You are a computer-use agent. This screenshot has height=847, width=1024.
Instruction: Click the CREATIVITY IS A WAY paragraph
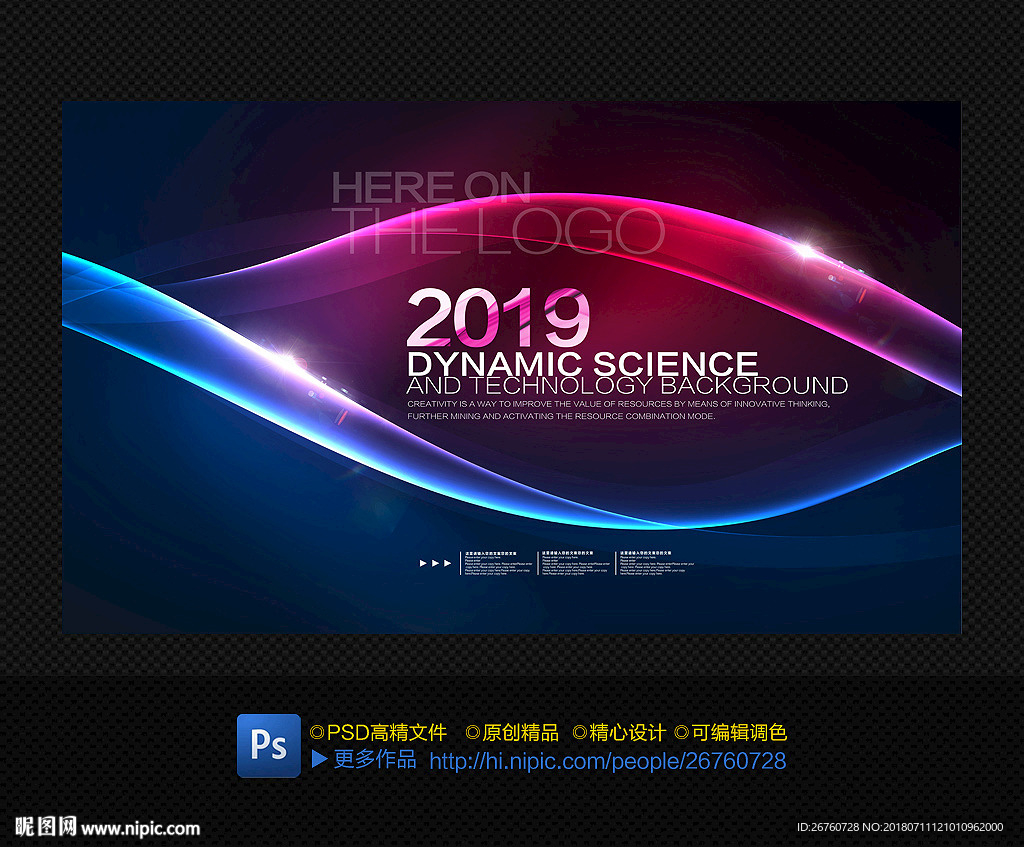pyautogui.click(x=618, y=409)
